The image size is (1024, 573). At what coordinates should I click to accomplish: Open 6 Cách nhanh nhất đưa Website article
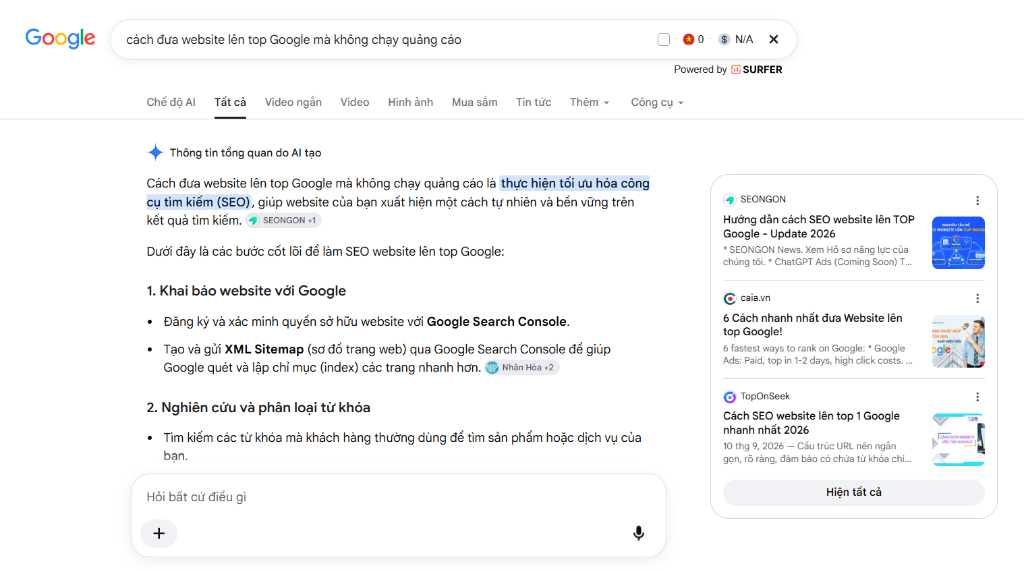point(812,325)
